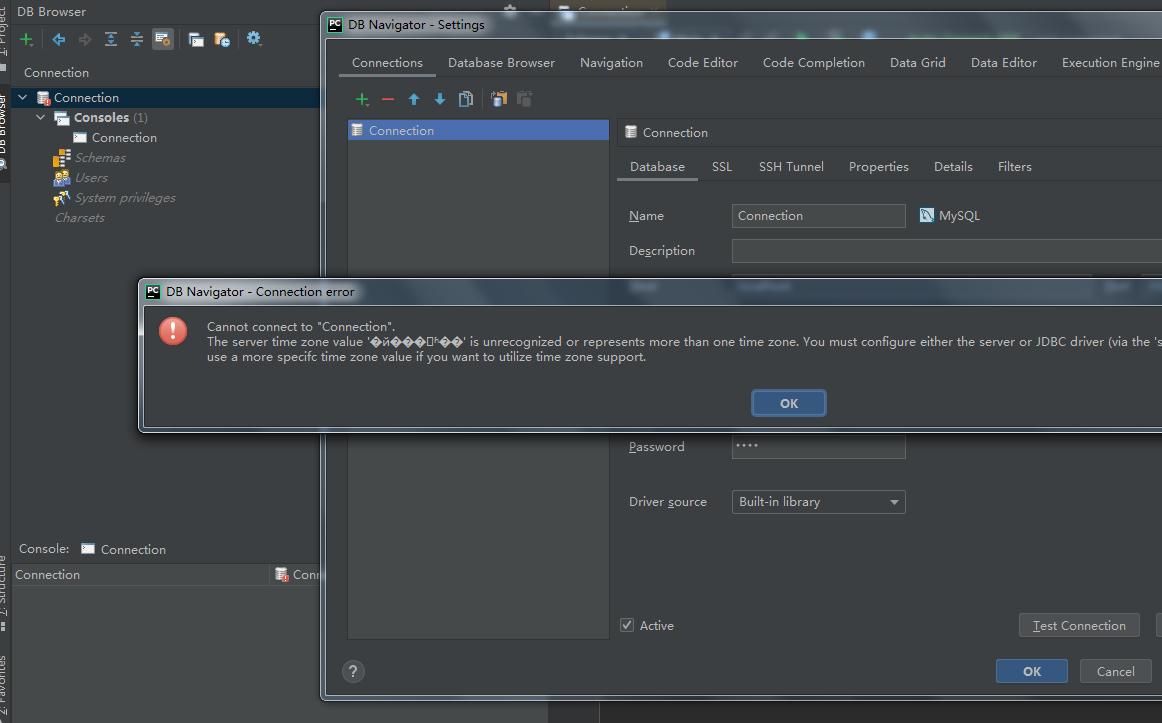Viewport: 1162px width, 723px height.
Task: Open the blue gear settings icon in DB Browser
Action: coord(254,39)
